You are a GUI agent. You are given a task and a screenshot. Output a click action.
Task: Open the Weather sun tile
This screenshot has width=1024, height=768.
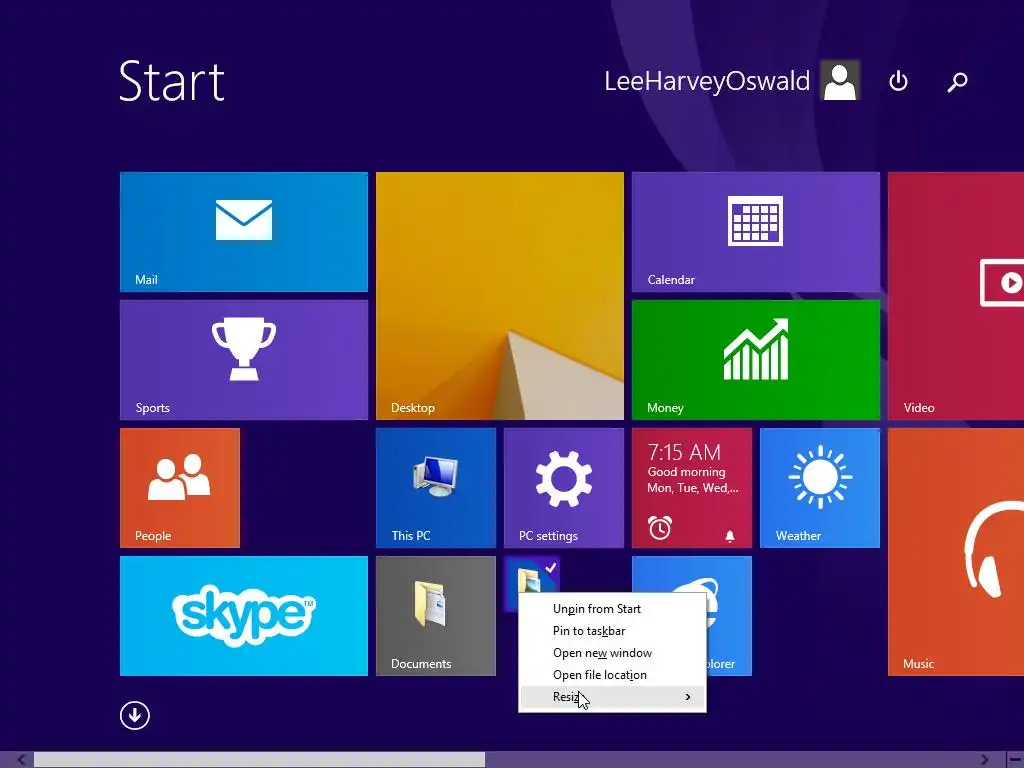[820, 488]
